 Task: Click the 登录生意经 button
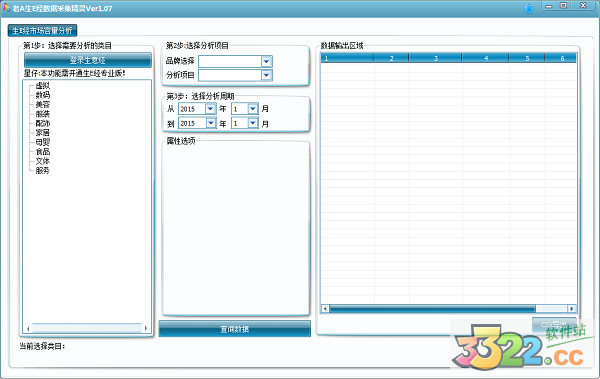[88, 60]
